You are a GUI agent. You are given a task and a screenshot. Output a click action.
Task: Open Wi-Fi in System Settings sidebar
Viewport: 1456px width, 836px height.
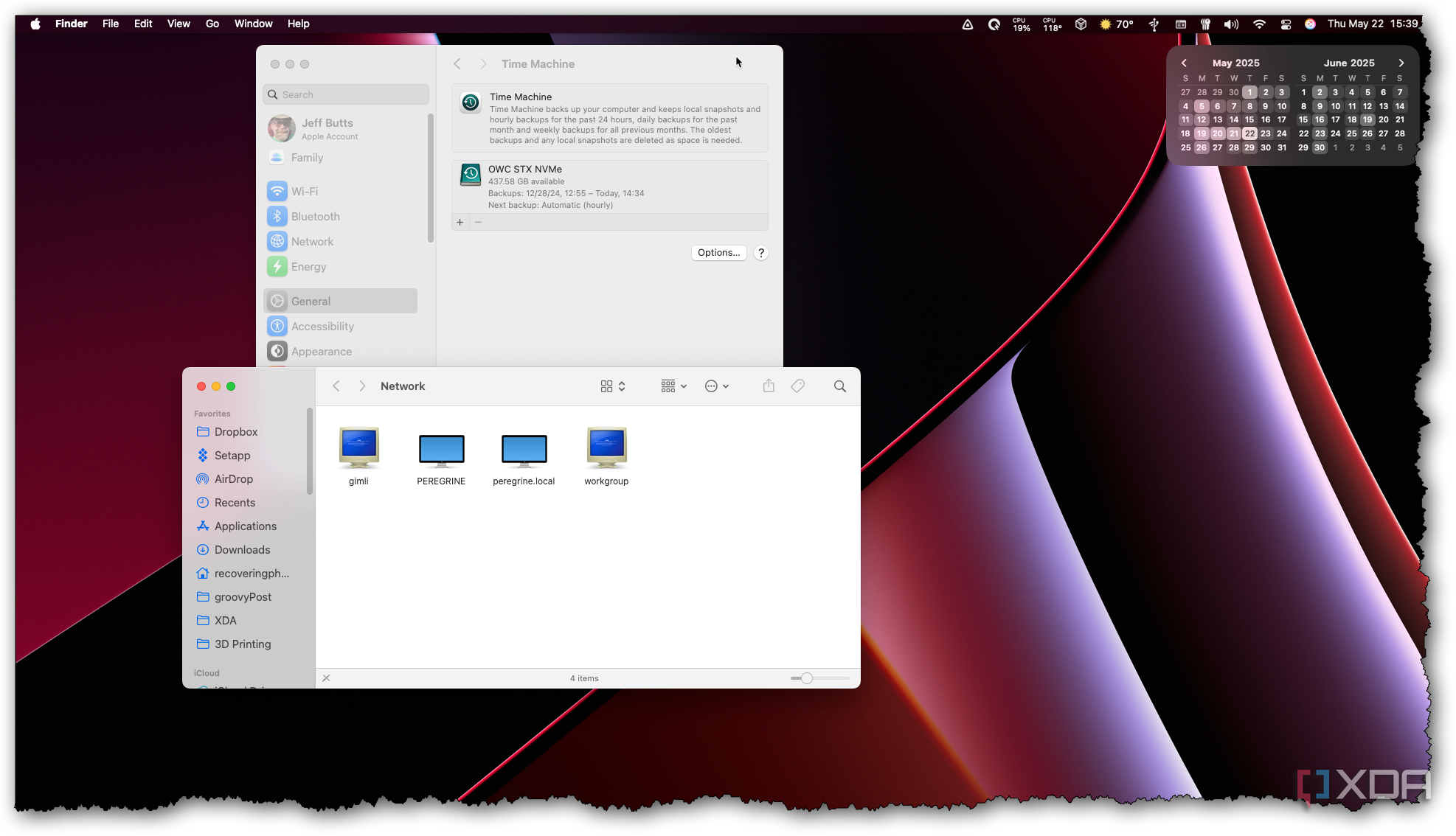(x=341, y=192)
